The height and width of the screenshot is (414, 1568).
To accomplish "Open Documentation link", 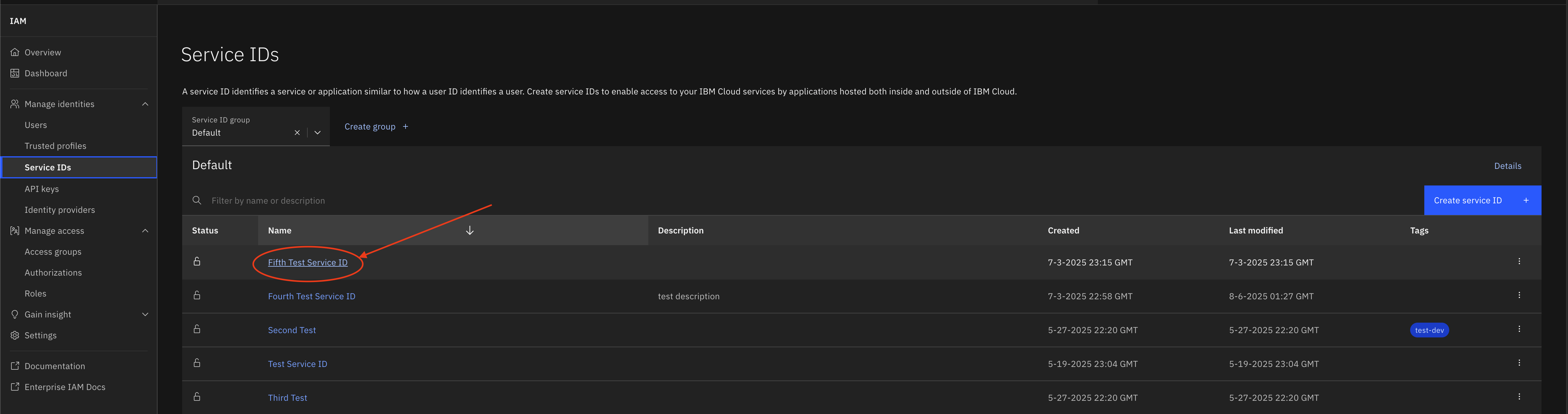I will pos(55,366).
